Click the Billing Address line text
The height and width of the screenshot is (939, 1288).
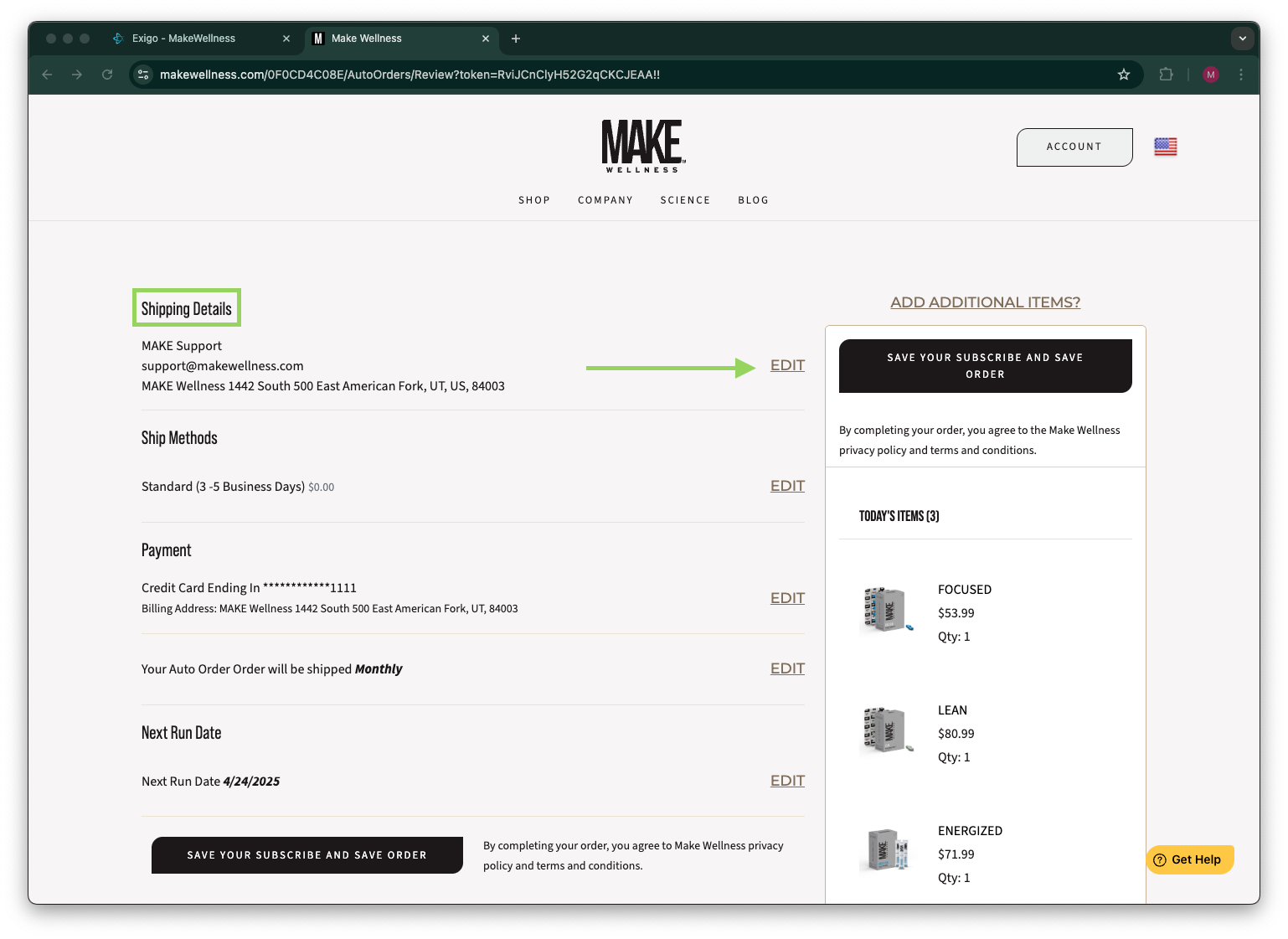click(330, 609)
